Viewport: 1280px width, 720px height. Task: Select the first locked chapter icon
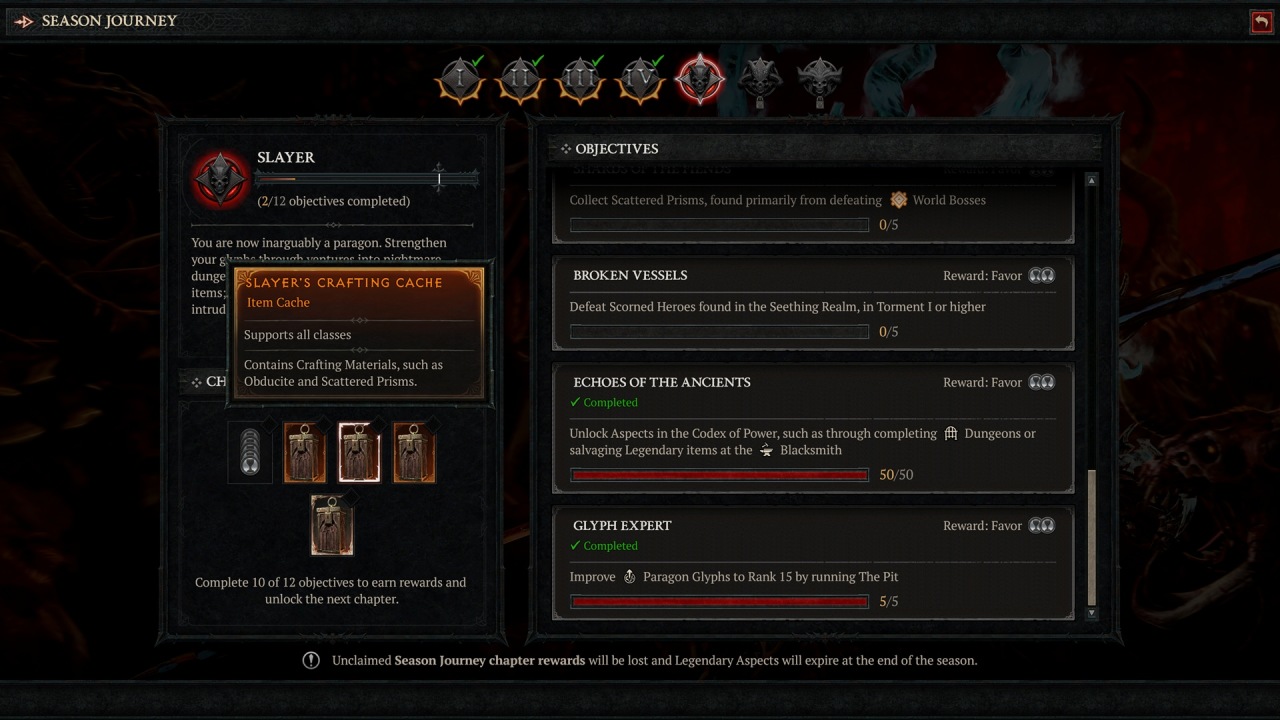coord(760,82)
